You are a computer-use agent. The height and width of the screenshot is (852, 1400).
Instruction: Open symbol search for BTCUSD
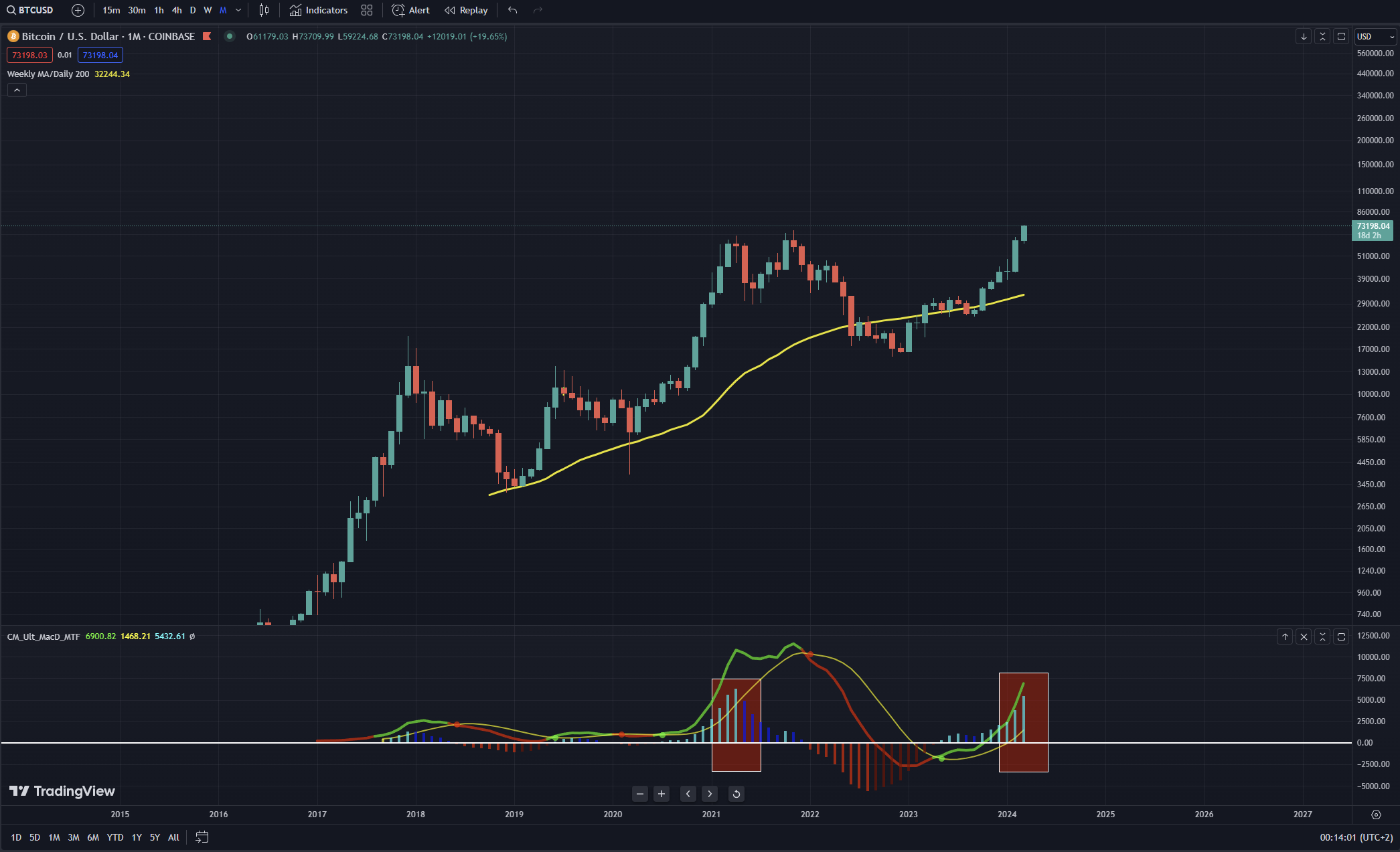[x=30, y=10]
